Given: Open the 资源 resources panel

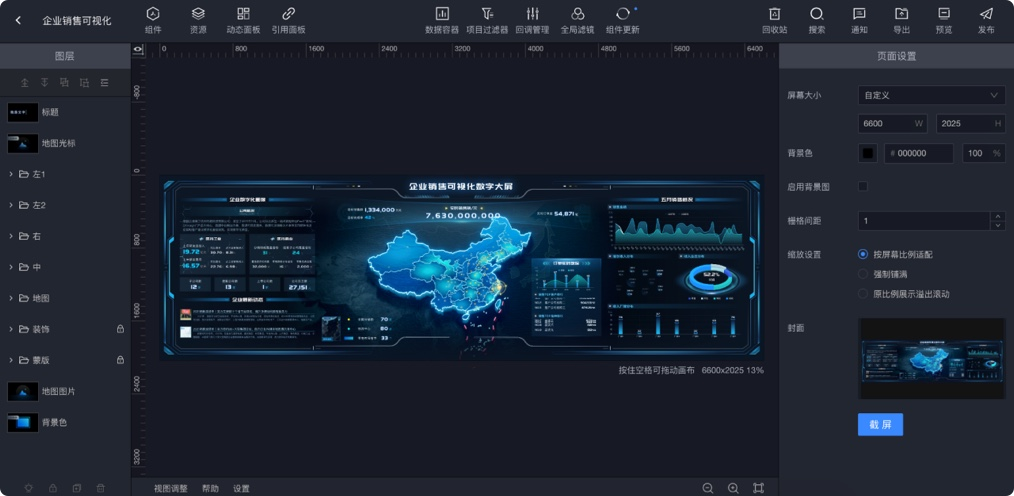Looking at the screenshot, I should pyautogui.click(x=198, y=21).
